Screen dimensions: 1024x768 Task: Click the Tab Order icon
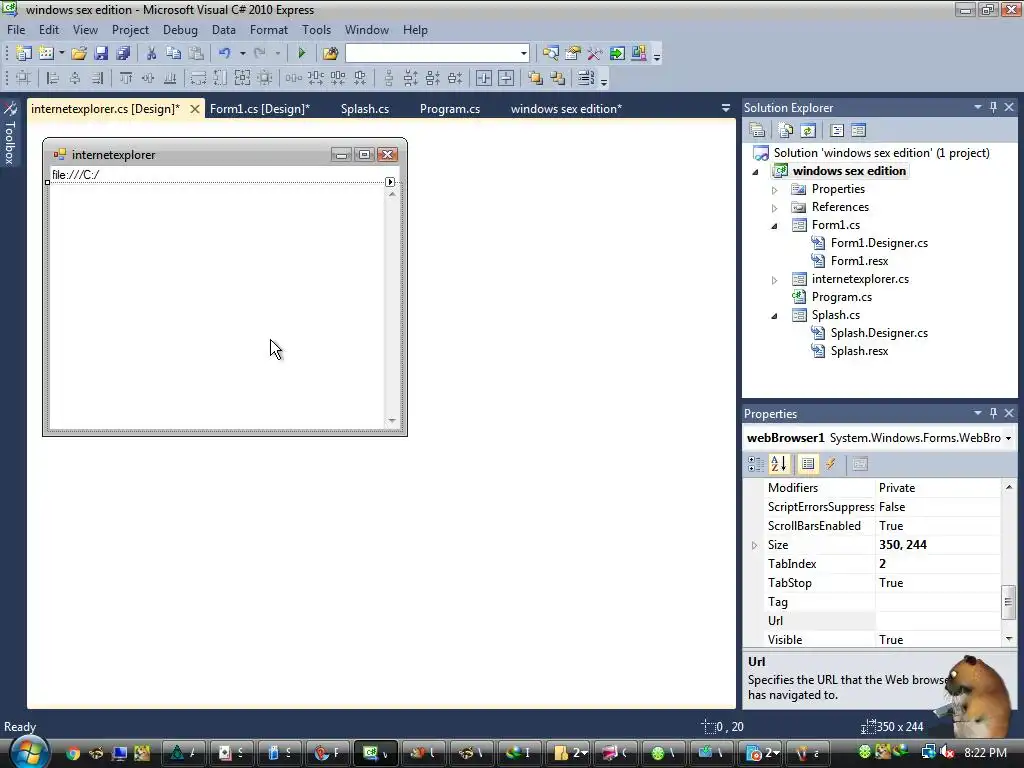586,78
